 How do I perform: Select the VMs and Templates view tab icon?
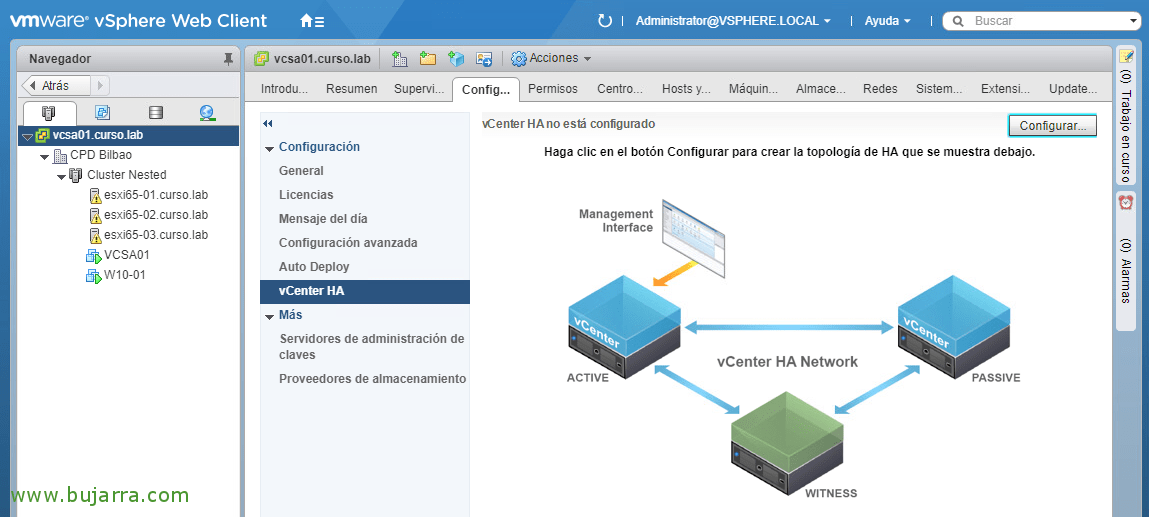pos(103,112)
